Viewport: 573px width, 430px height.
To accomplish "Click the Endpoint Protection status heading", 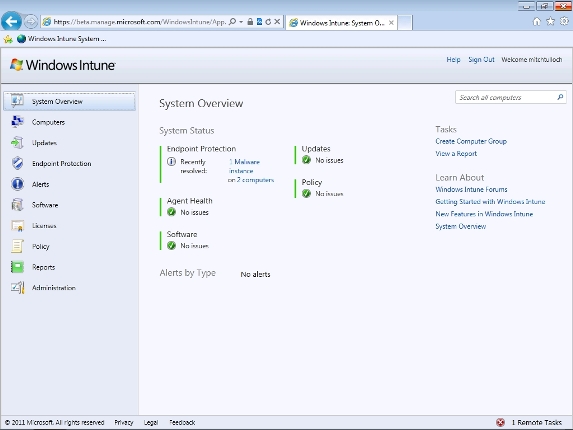I will pos(201,149).
